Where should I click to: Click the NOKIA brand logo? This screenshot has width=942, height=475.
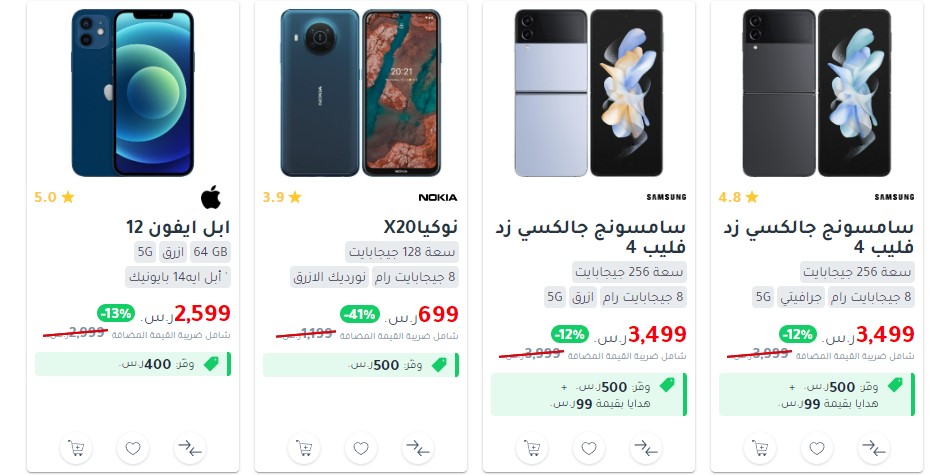(438, 198)
